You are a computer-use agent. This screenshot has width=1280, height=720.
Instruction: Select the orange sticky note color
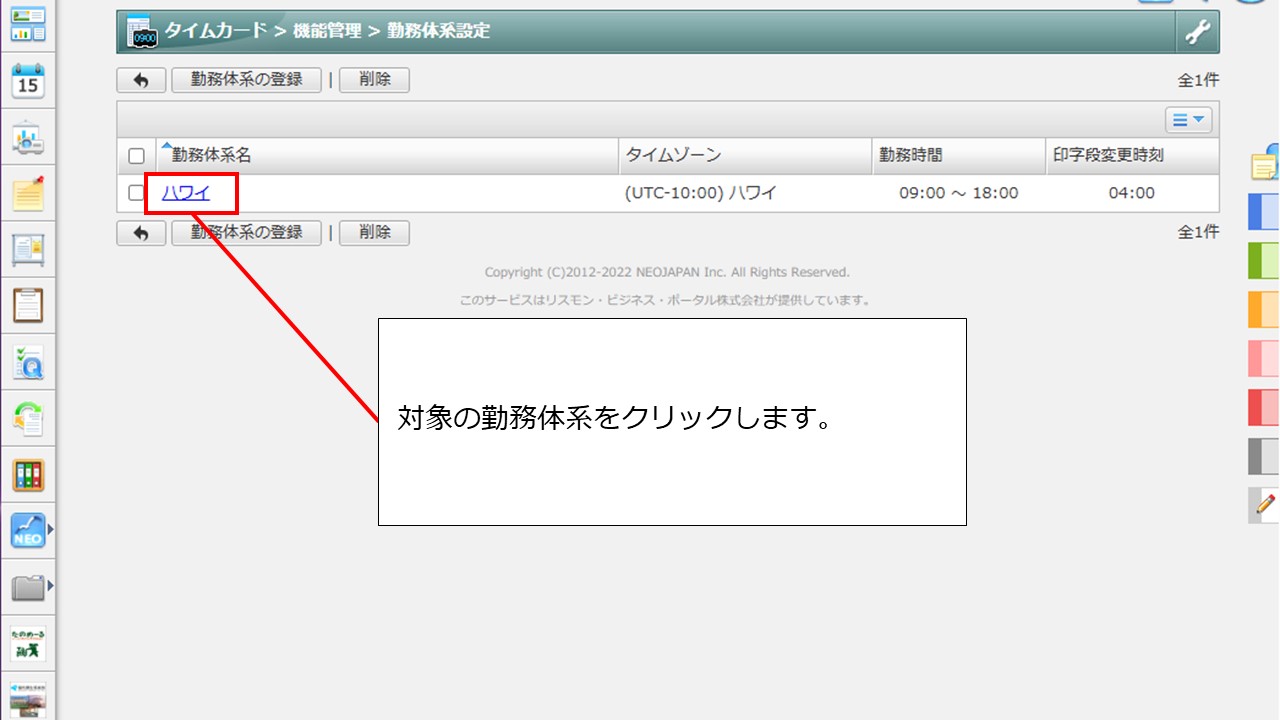pos(1264,310)
